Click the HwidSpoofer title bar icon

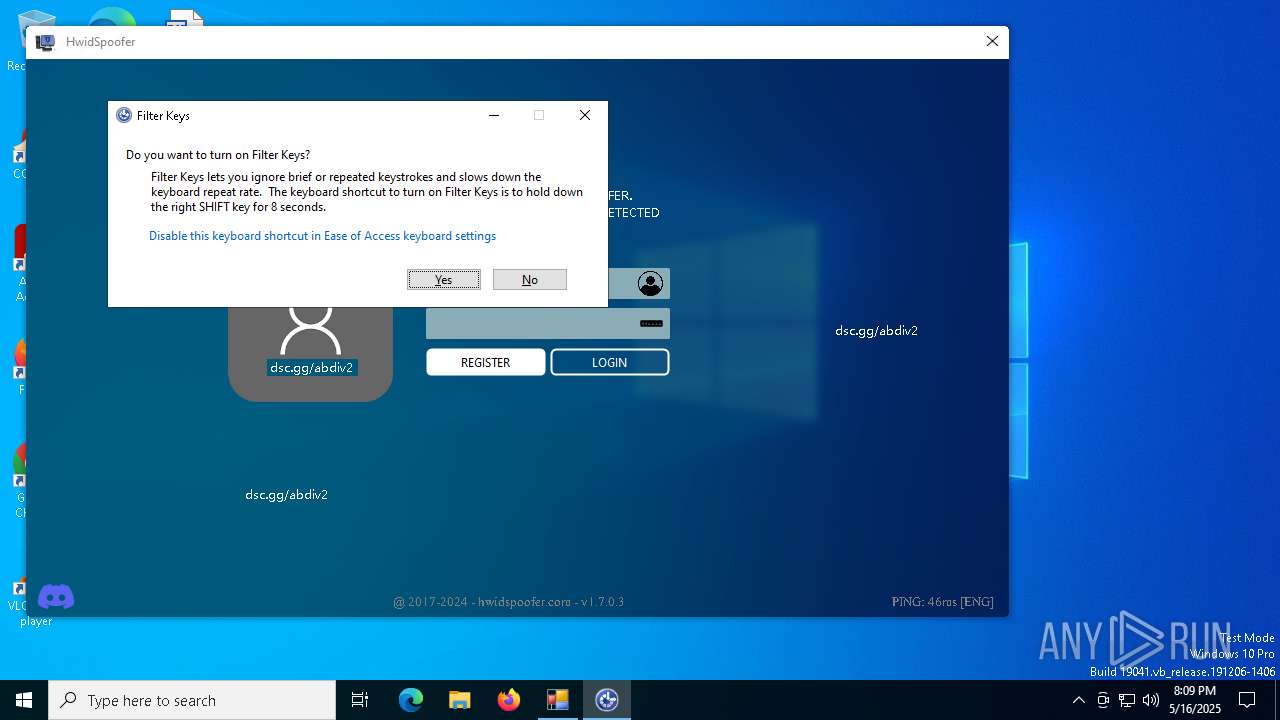45,42
